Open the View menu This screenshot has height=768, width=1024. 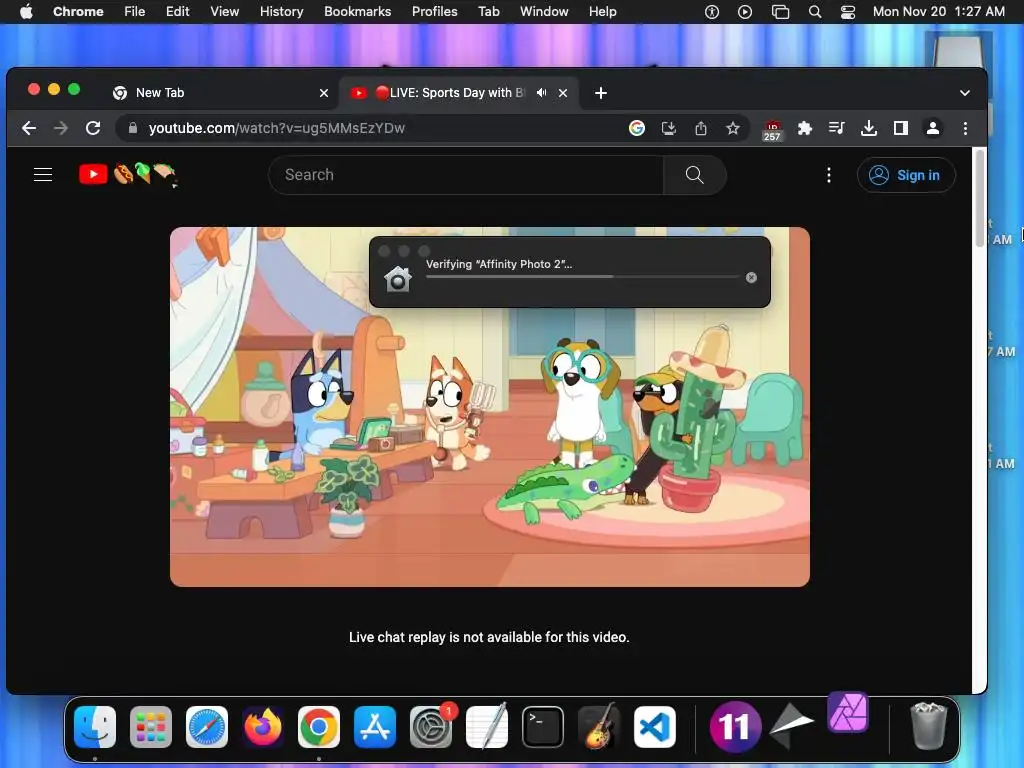(x=224, y=11)
